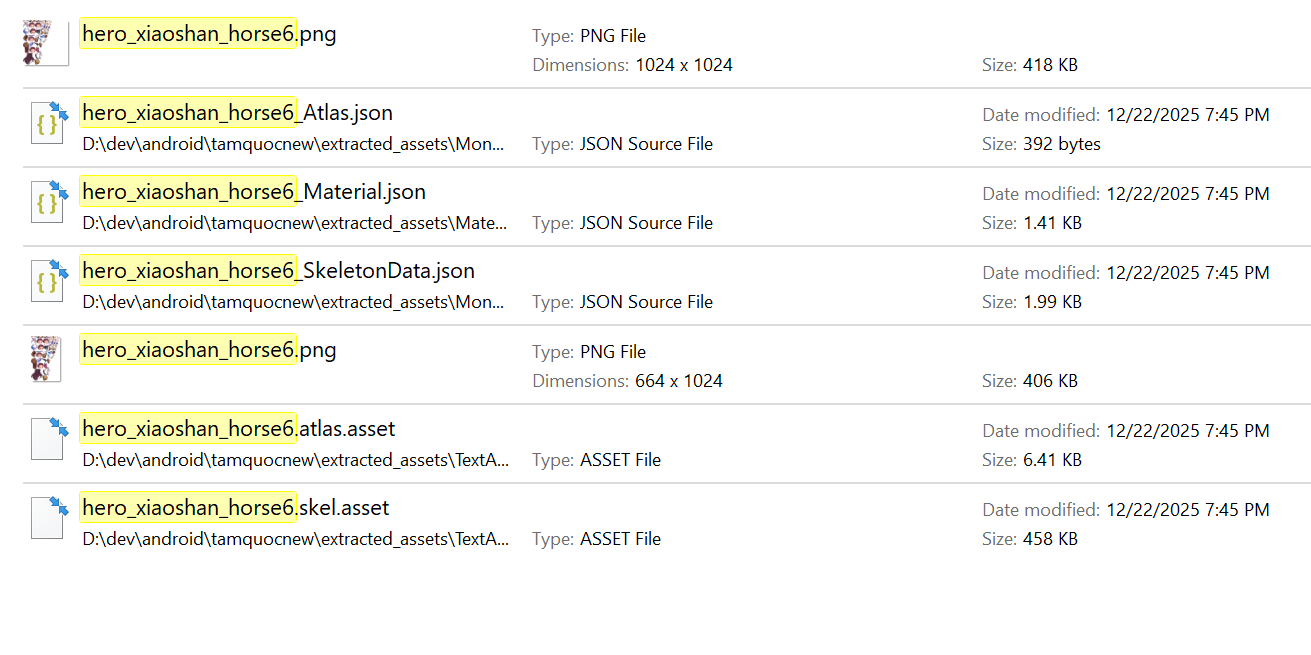Select the hero_xiaoshan_horse6_Material.json file name
The width and height of the screenshot is (1311, 655).
[253, 192]
